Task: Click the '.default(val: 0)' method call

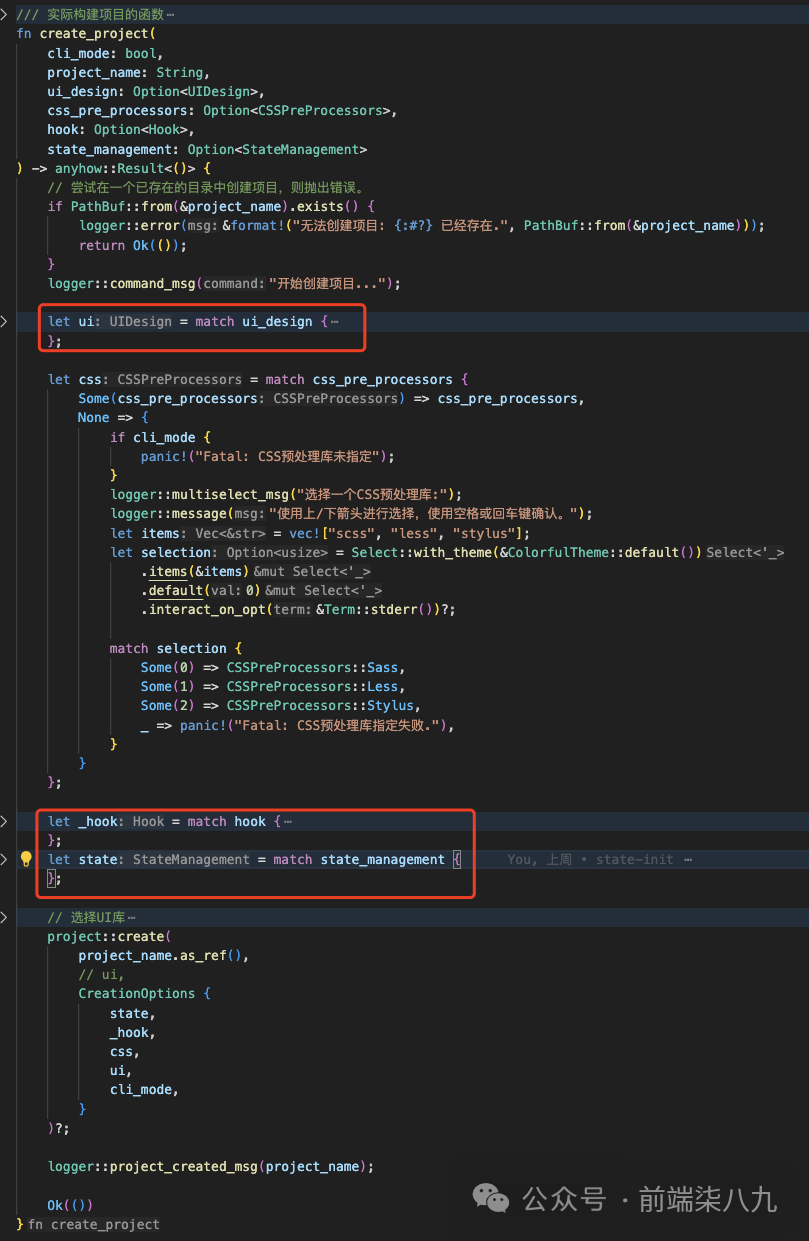Action: coord(201,590)
